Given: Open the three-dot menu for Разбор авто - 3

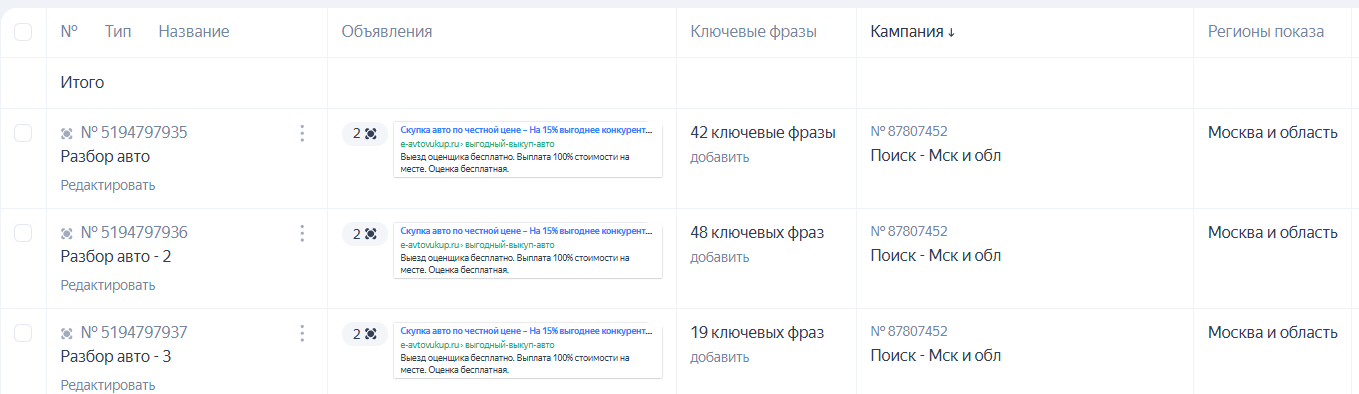Looking at the screenshot, I should coord(302,333).
